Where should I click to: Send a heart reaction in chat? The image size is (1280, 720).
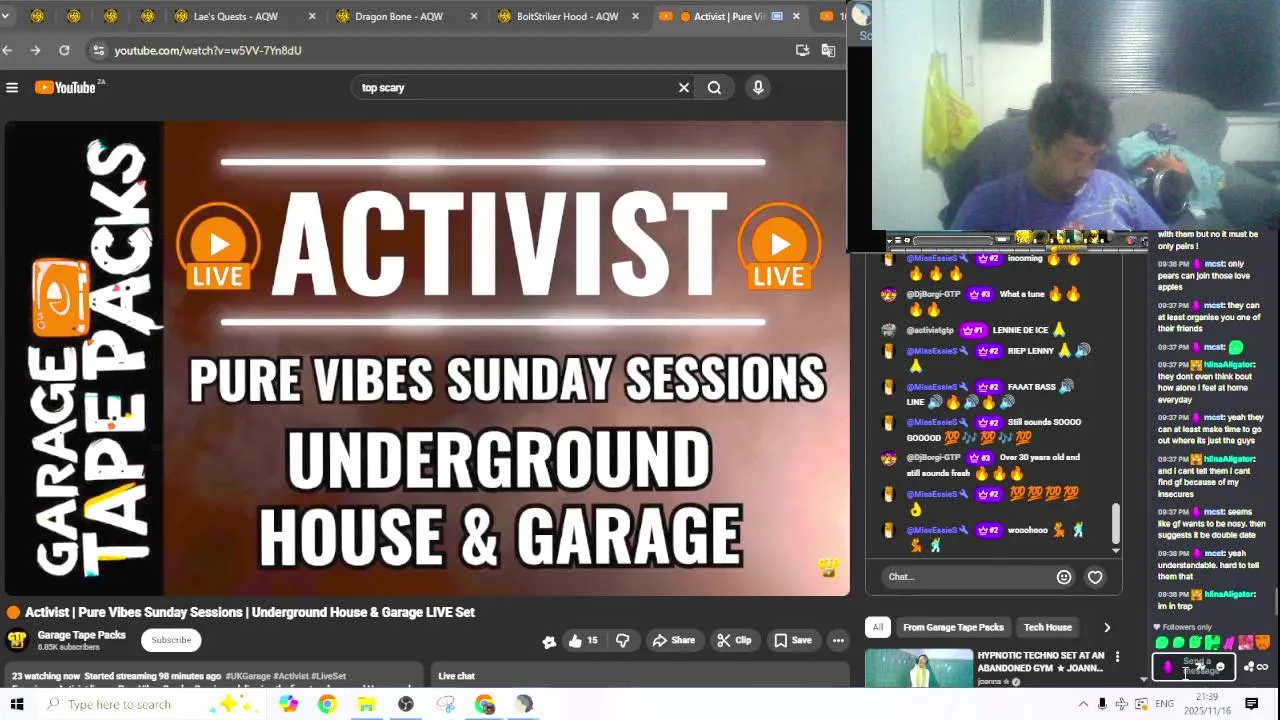[x=1095, y=577]
